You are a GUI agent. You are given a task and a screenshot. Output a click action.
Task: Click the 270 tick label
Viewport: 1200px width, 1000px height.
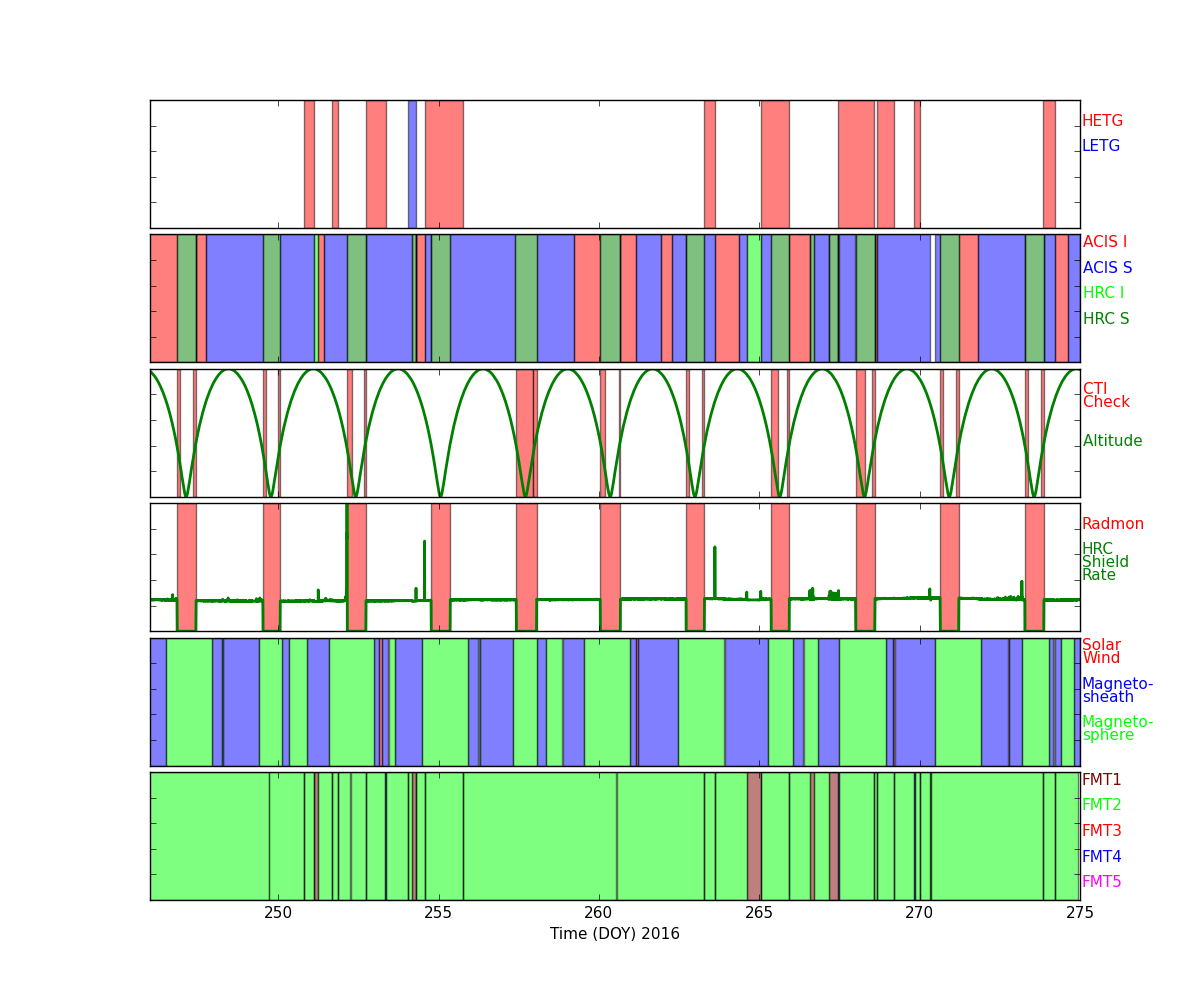tap(919, 912)
